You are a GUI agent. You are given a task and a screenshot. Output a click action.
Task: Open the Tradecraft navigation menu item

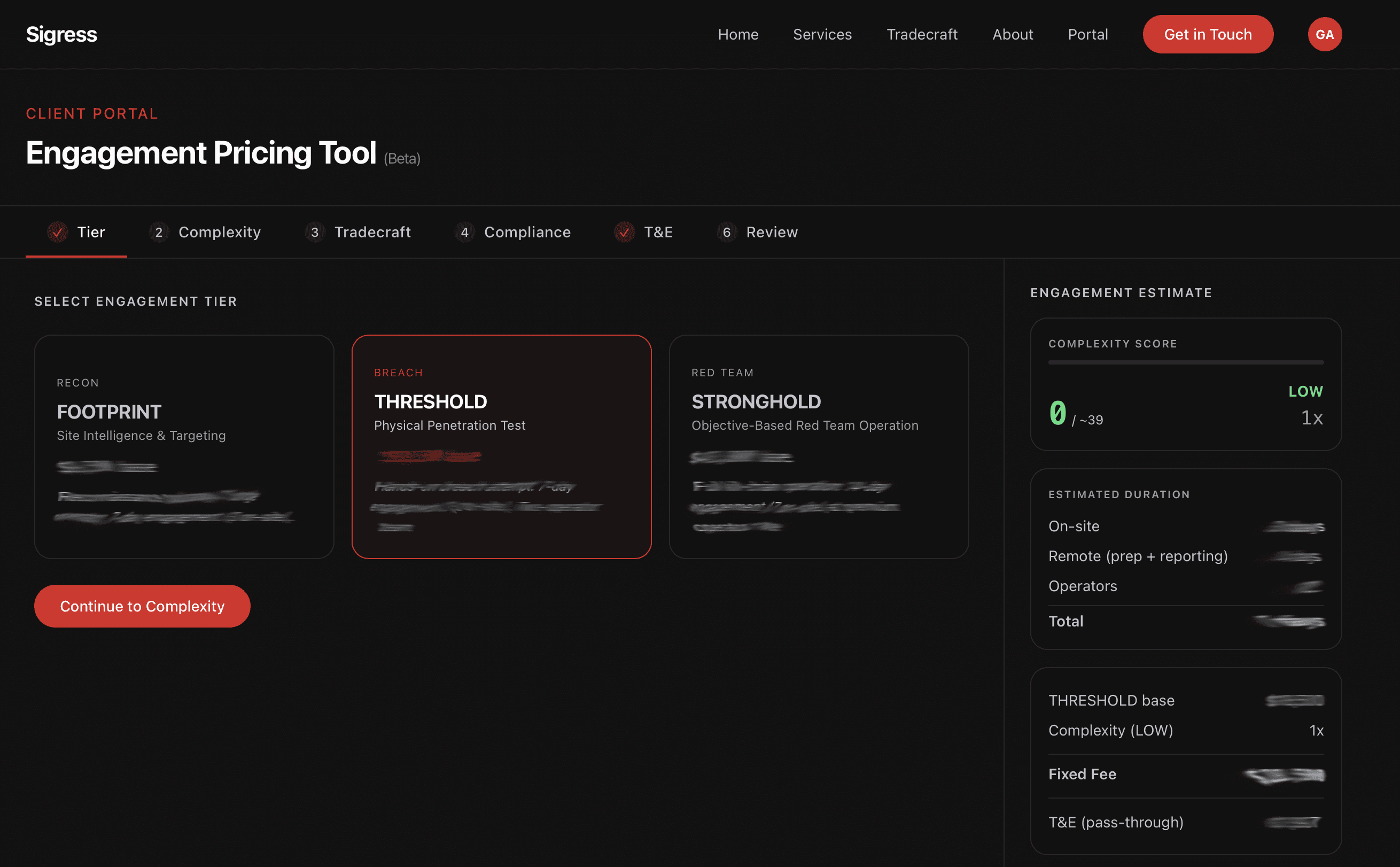(922, 34)
